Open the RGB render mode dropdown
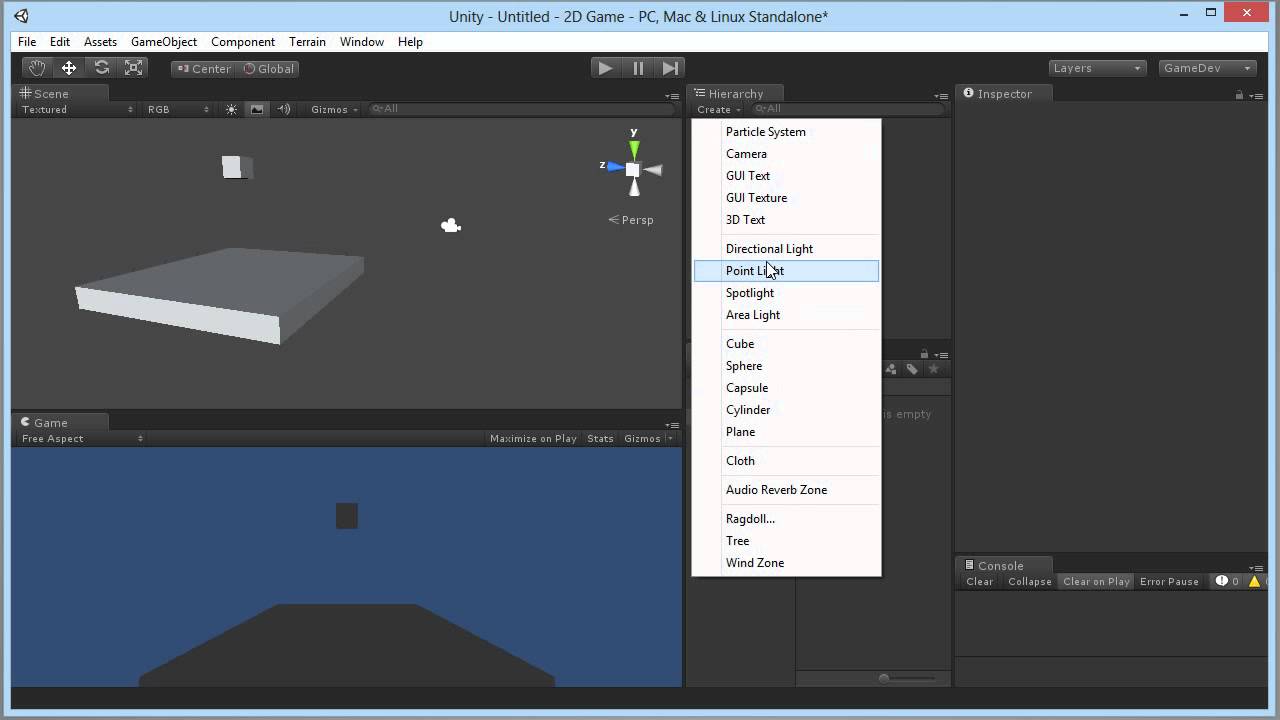 pyautogui.click(x=178, y=110)
